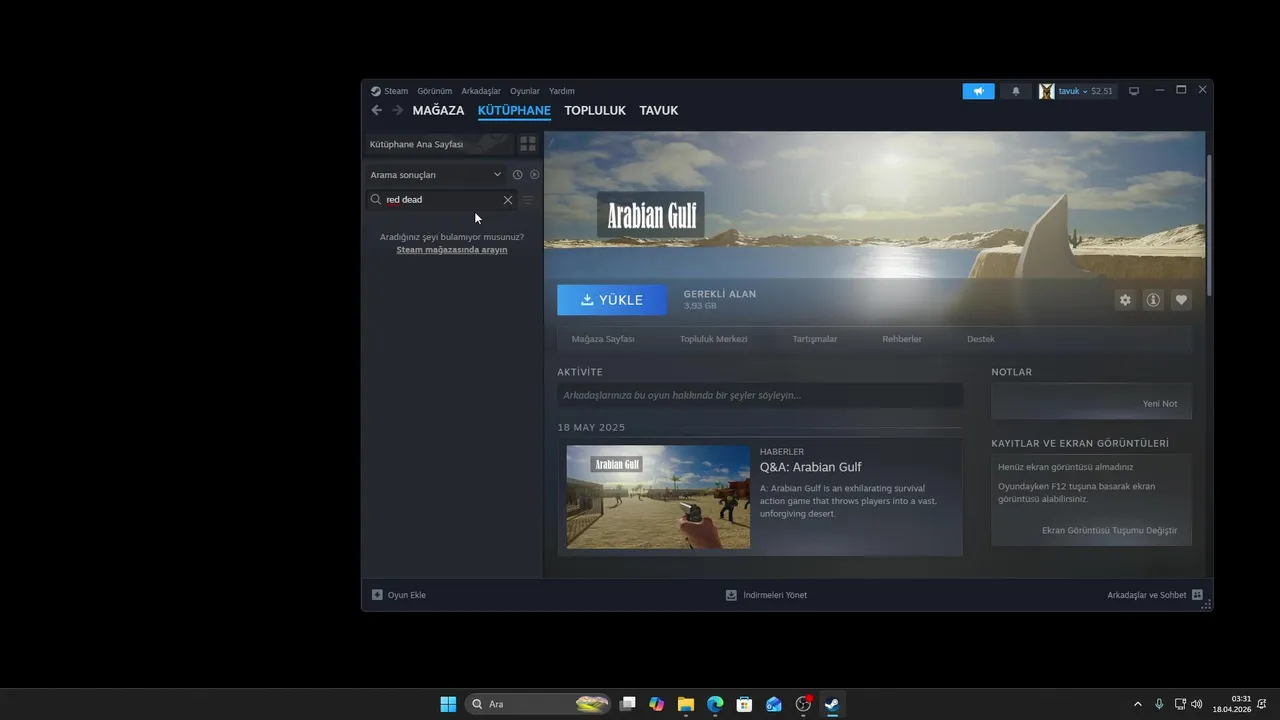The width and height of the screenshot is (1280, 720).
Task: Open Destek tab
Action: [981, 339]
